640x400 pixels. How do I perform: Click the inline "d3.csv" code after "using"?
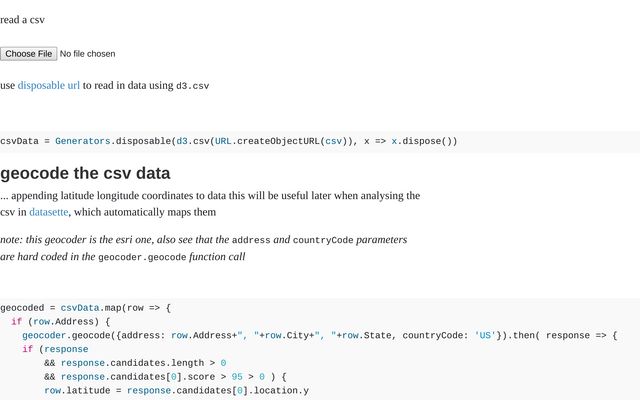[x=192, y=86]
